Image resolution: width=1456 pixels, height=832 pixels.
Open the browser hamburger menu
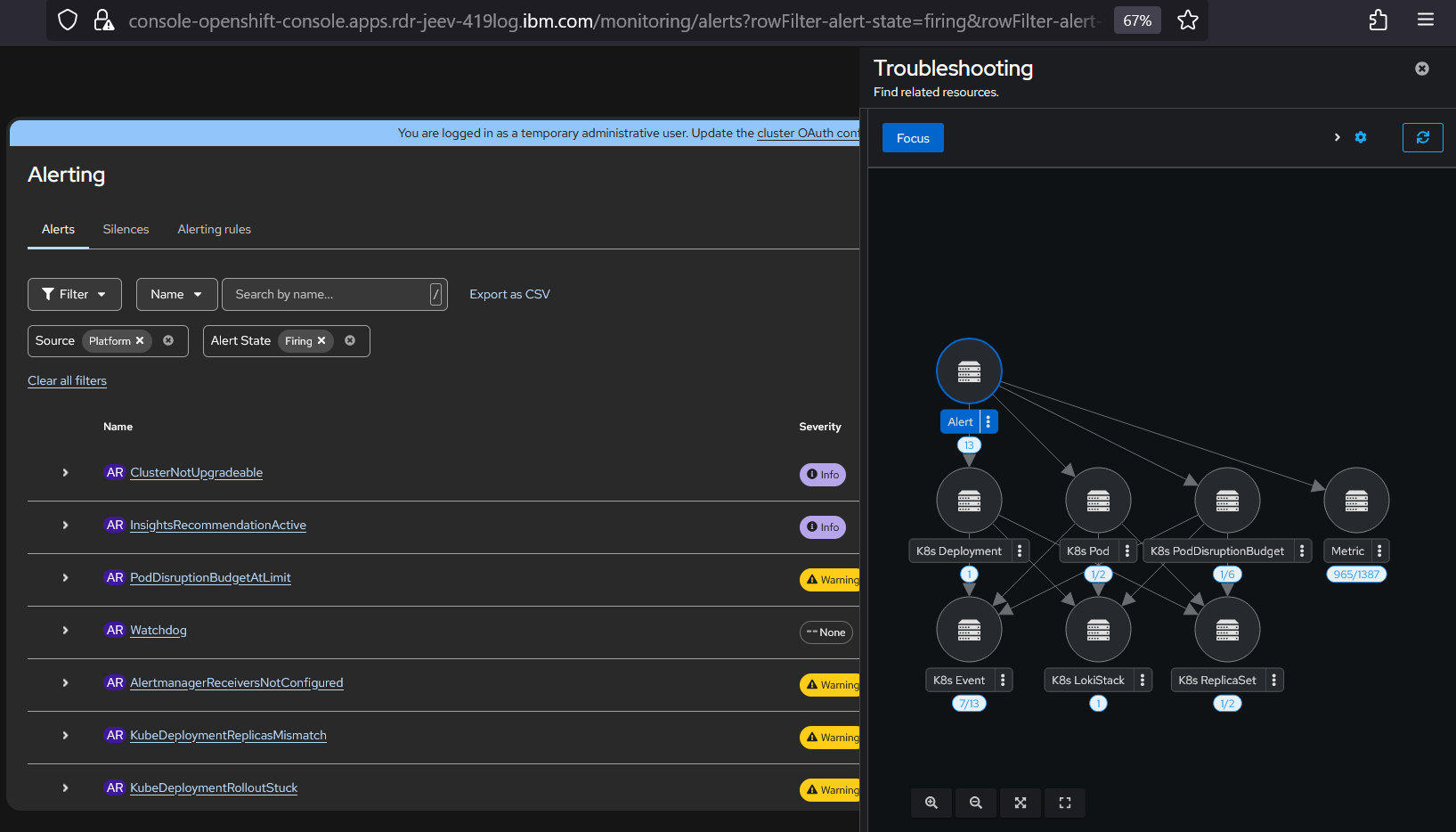click(x=1426, y=20)
